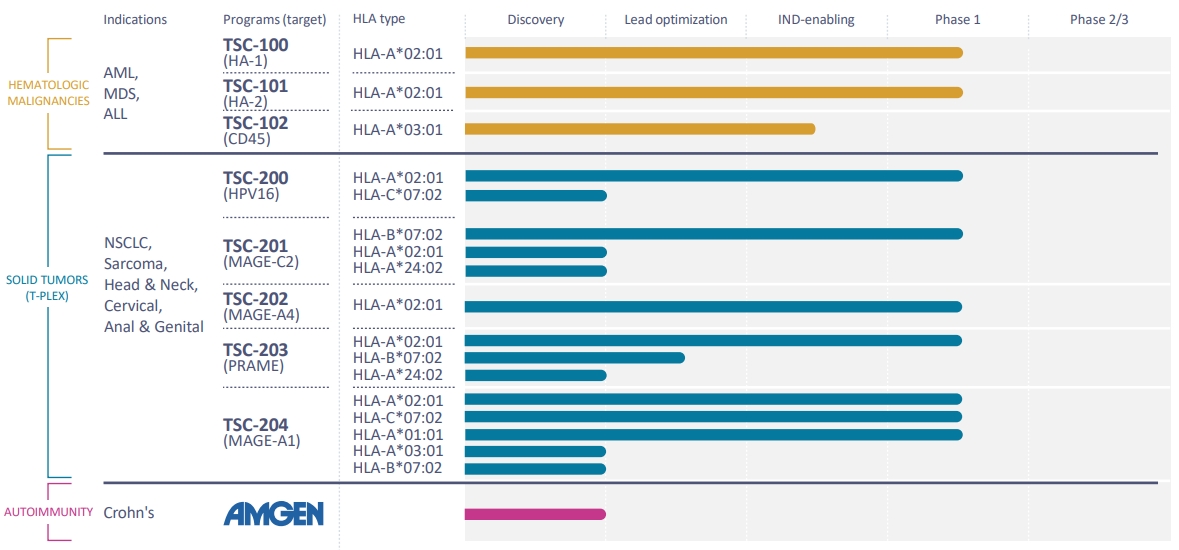1179x550 pixels.
Task: Open the TSC-200 program label
Action: [x=255, y=179]
